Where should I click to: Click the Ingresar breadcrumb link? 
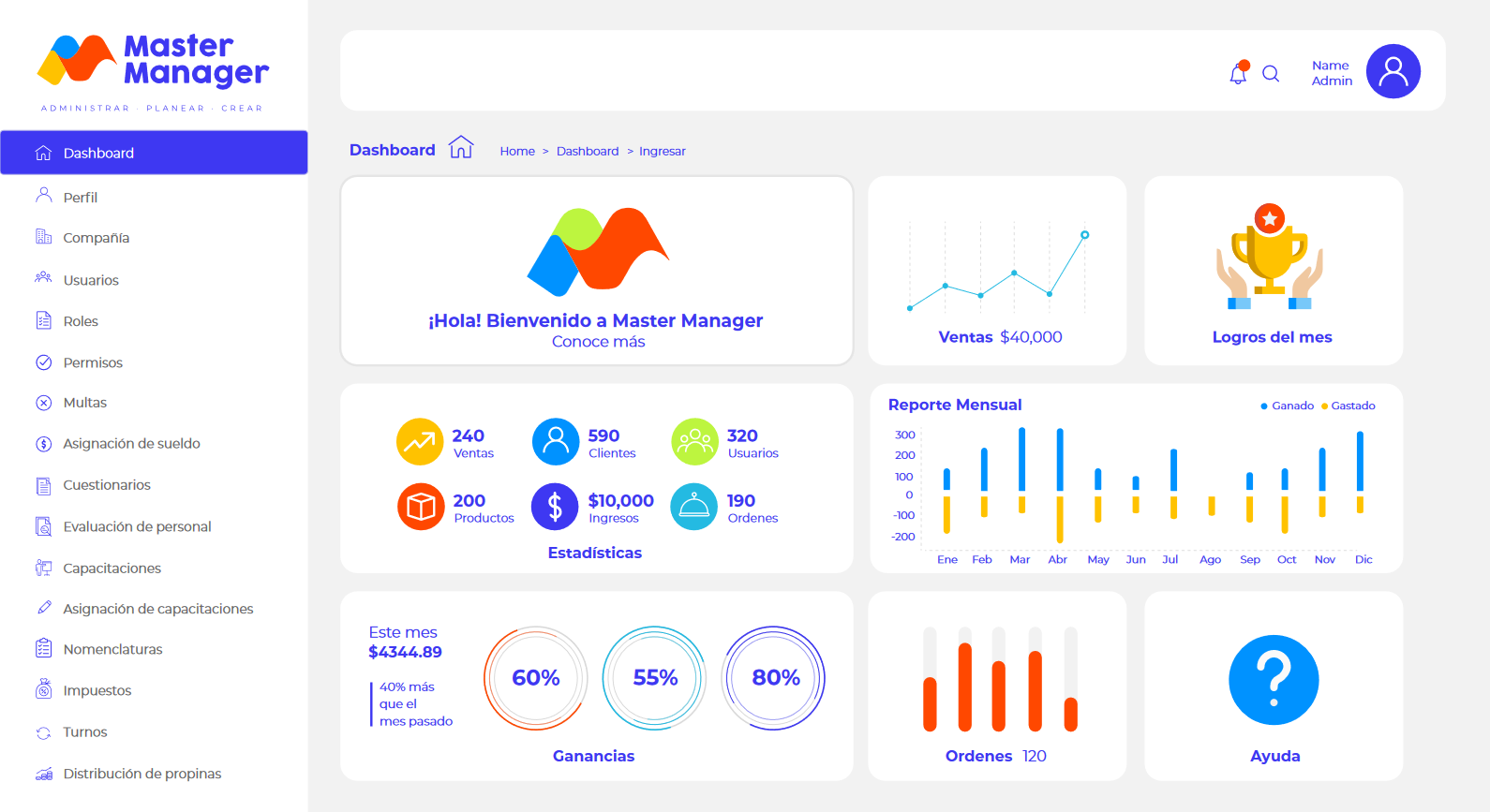pyautogui.click(x=662, y=152)
